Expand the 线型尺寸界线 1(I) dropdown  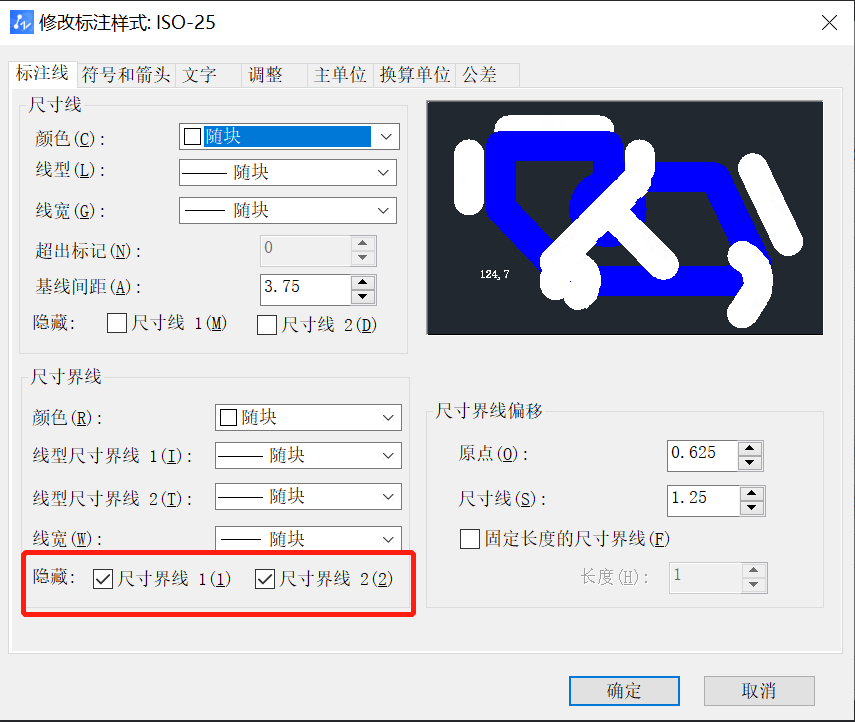tap(388, 455)
